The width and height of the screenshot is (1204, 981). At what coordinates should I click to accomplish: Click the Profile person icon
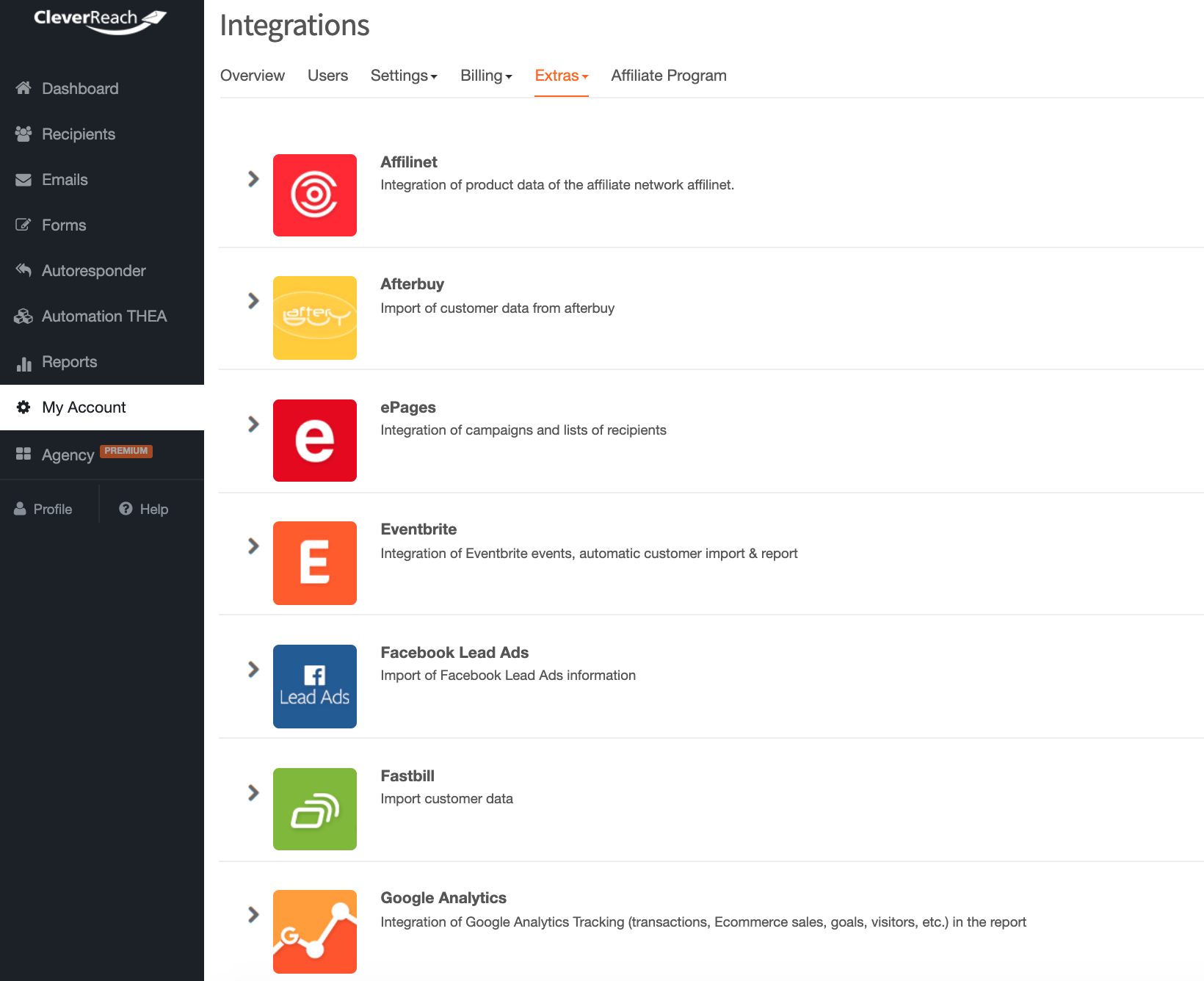[20, 508]
